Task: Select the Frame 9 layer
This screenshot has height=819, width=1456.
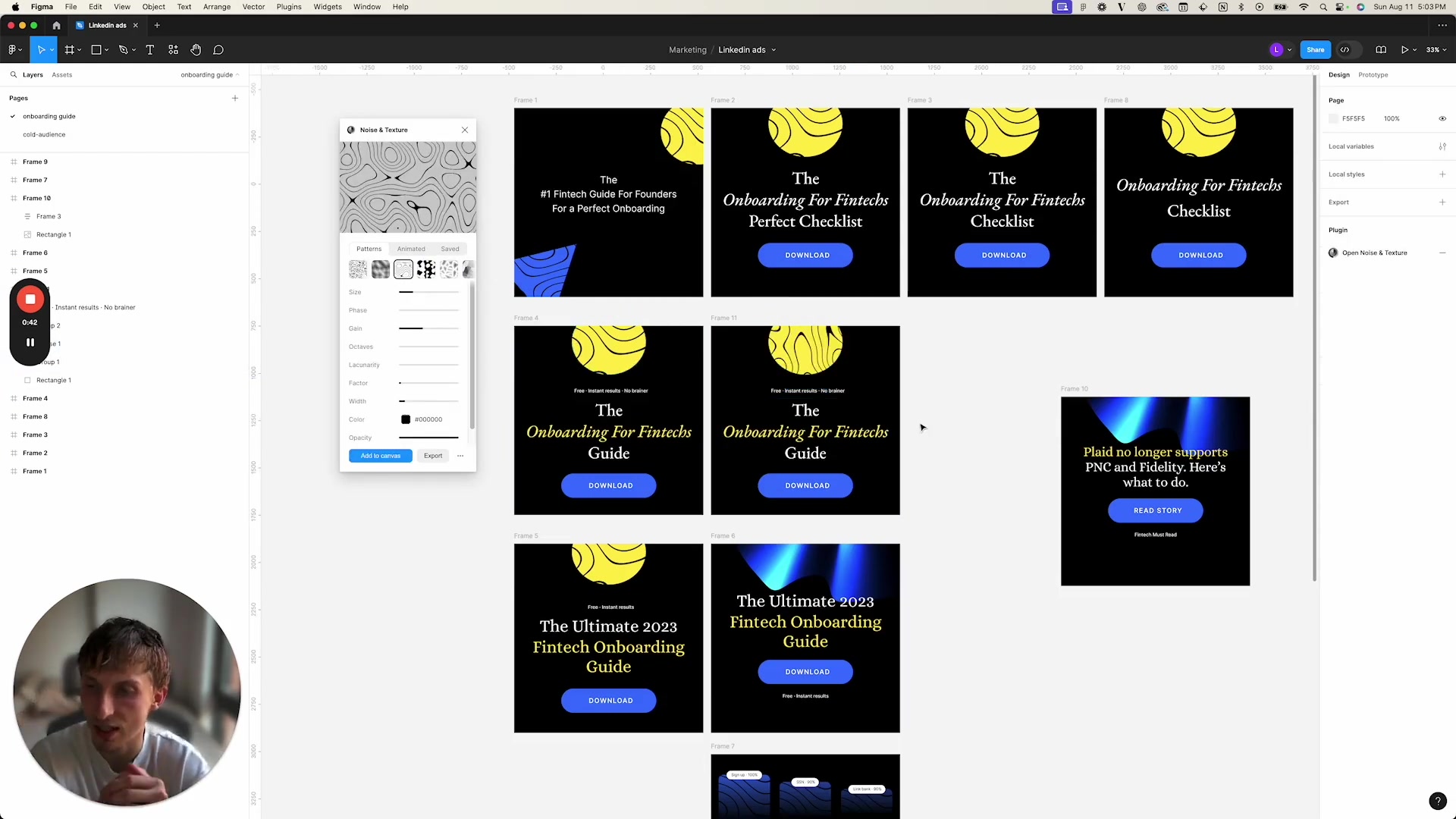Action: pos(35,162)
